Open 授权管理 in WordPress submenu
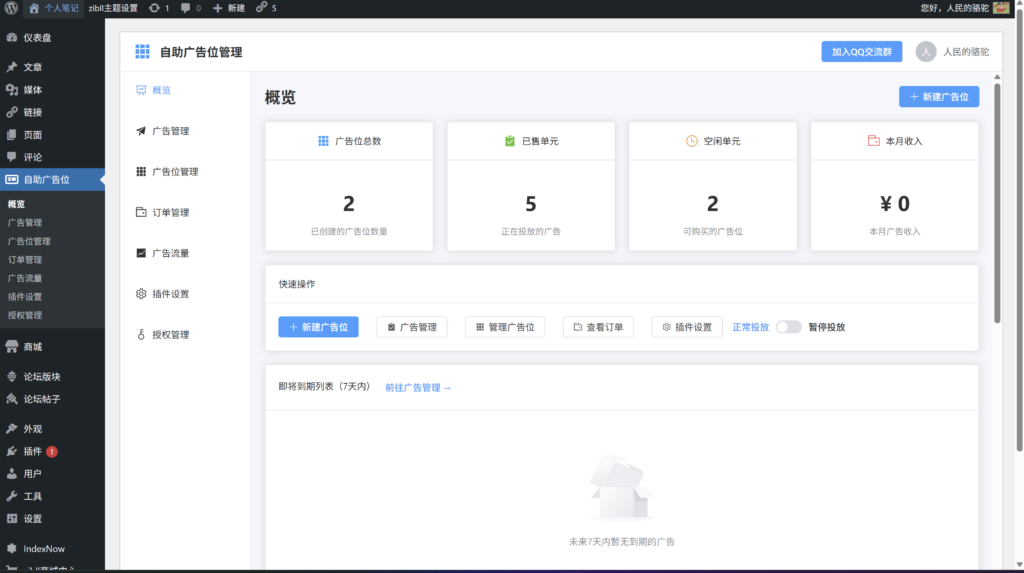 click(x=25, y=315)
